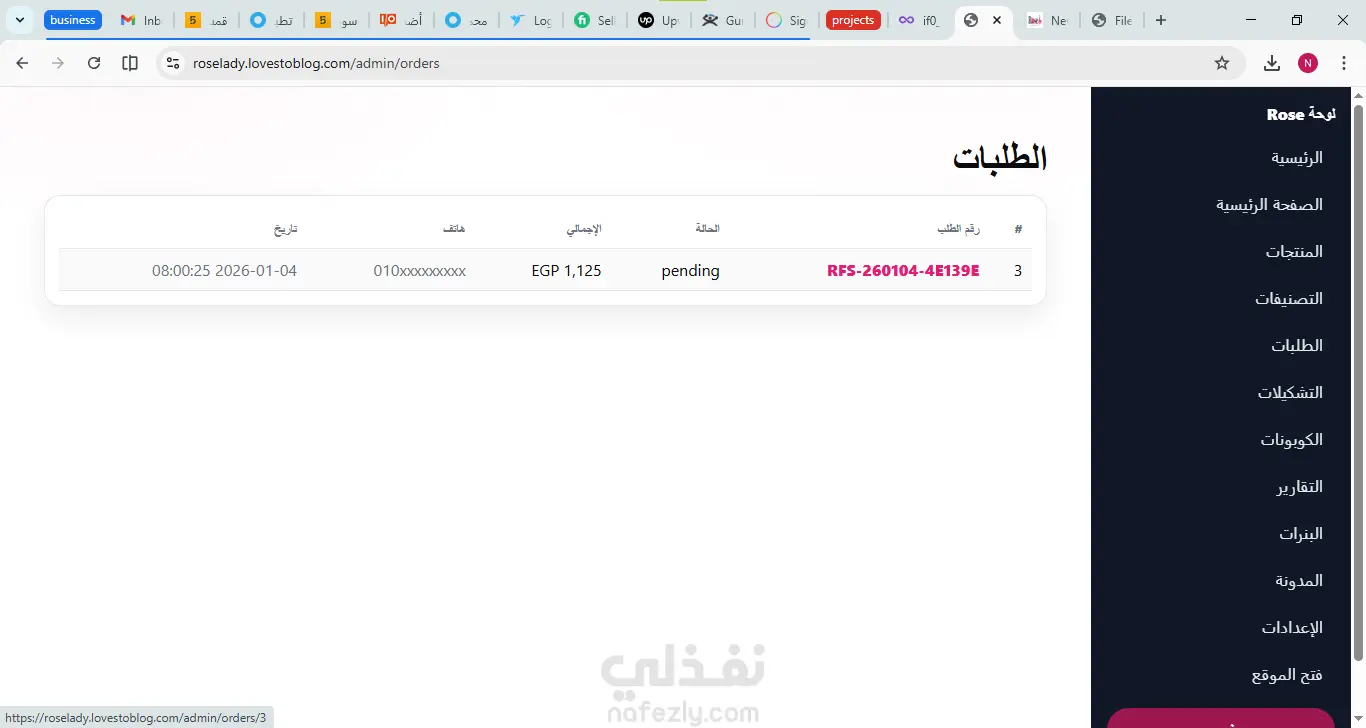Click the الإجمالي column header
The height and width of the screenshot is (728, 1366).
(x=584, y=229)
